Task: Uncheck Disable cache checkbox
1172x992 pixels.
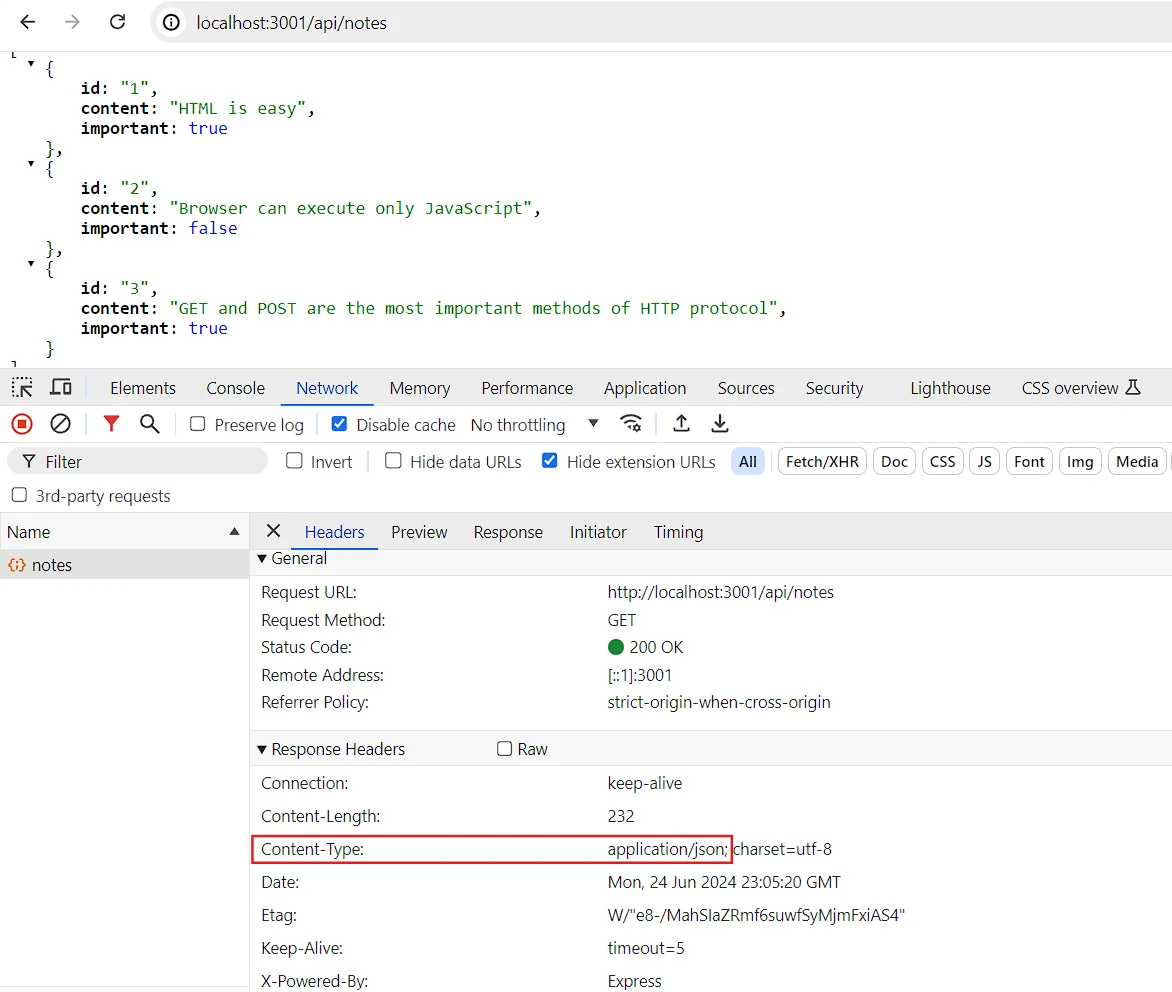Action: tap(339, 424)
